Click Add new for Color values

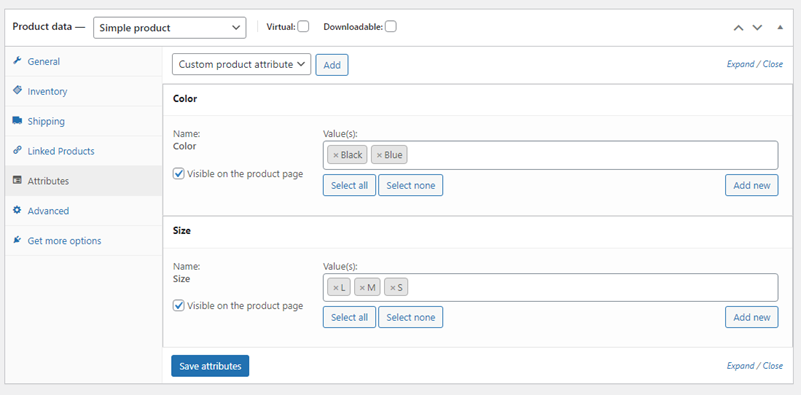(x=752, y=185)
